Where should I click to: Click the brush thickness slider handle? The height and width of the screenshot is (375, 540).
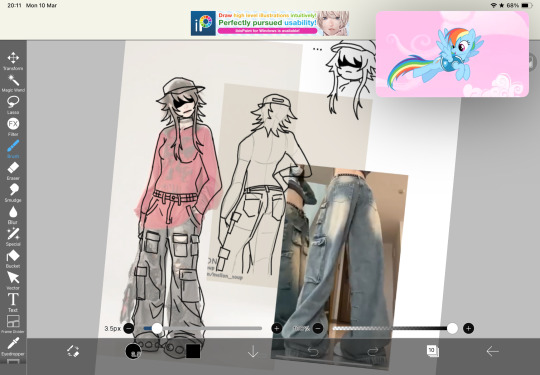point(157,328)
